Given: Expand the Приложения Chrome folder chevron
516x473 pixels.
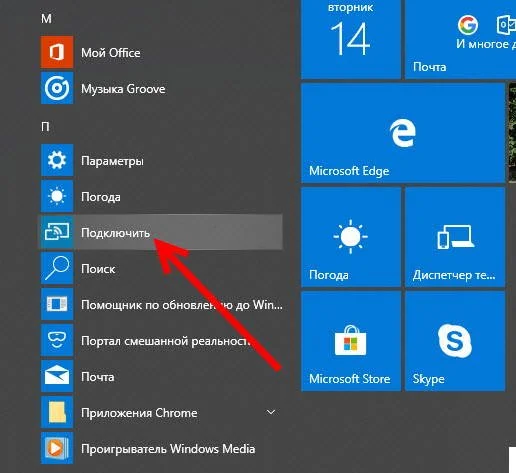Looking at the screenshot, I should click(271, 412).
